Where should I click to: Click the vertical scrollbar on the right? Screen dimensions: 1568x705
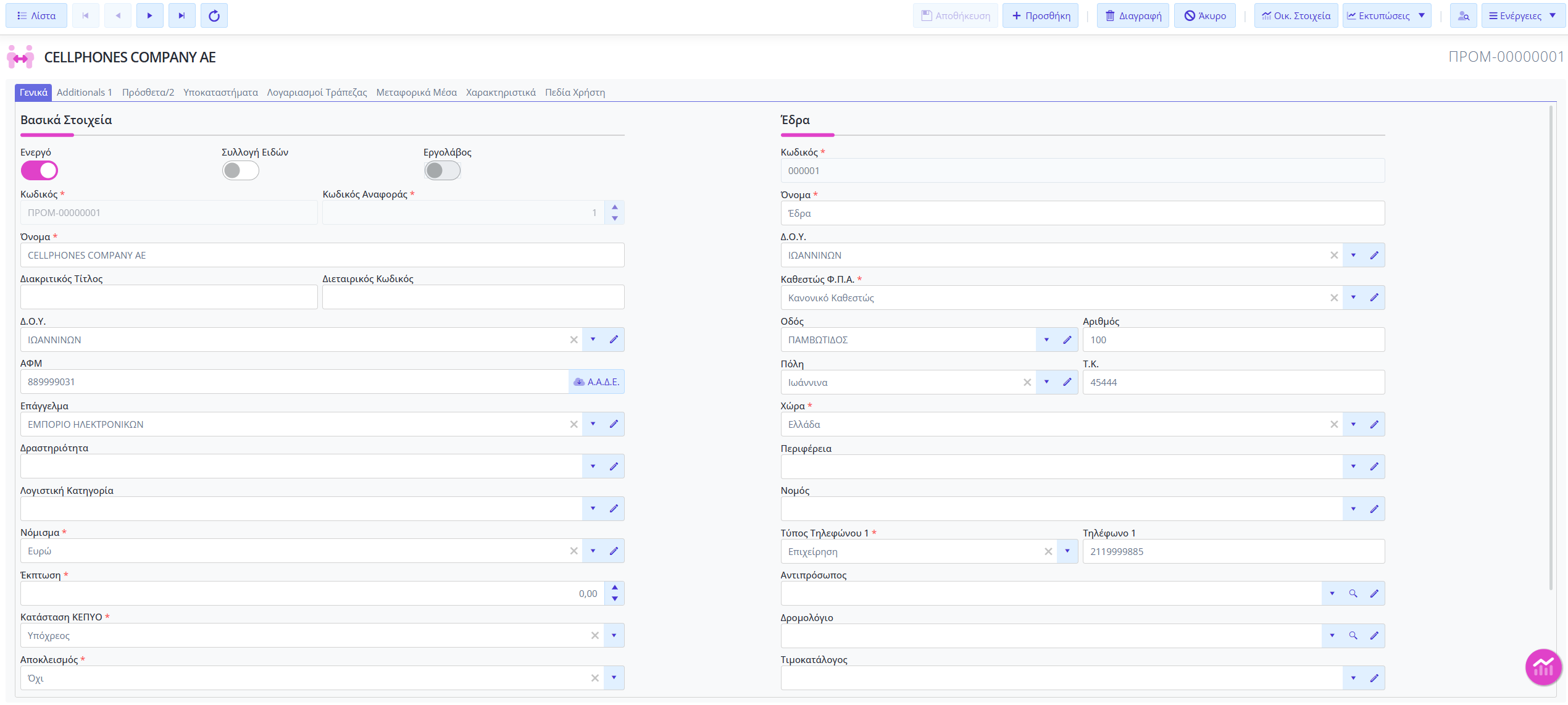(1551, 347)
